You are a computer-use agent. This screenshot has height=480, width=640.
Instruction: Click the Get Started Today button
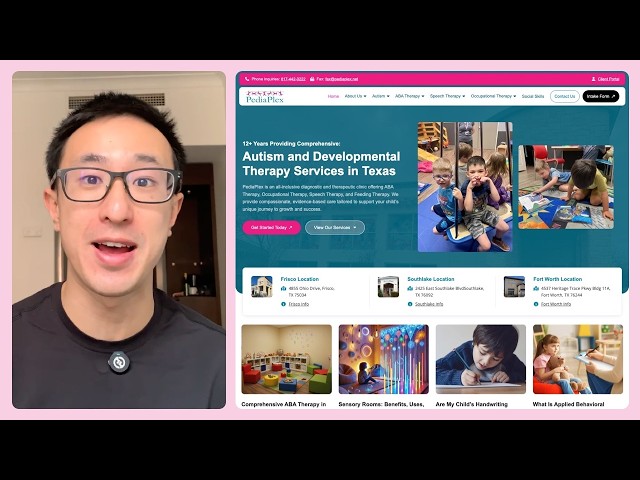[271, 227]
